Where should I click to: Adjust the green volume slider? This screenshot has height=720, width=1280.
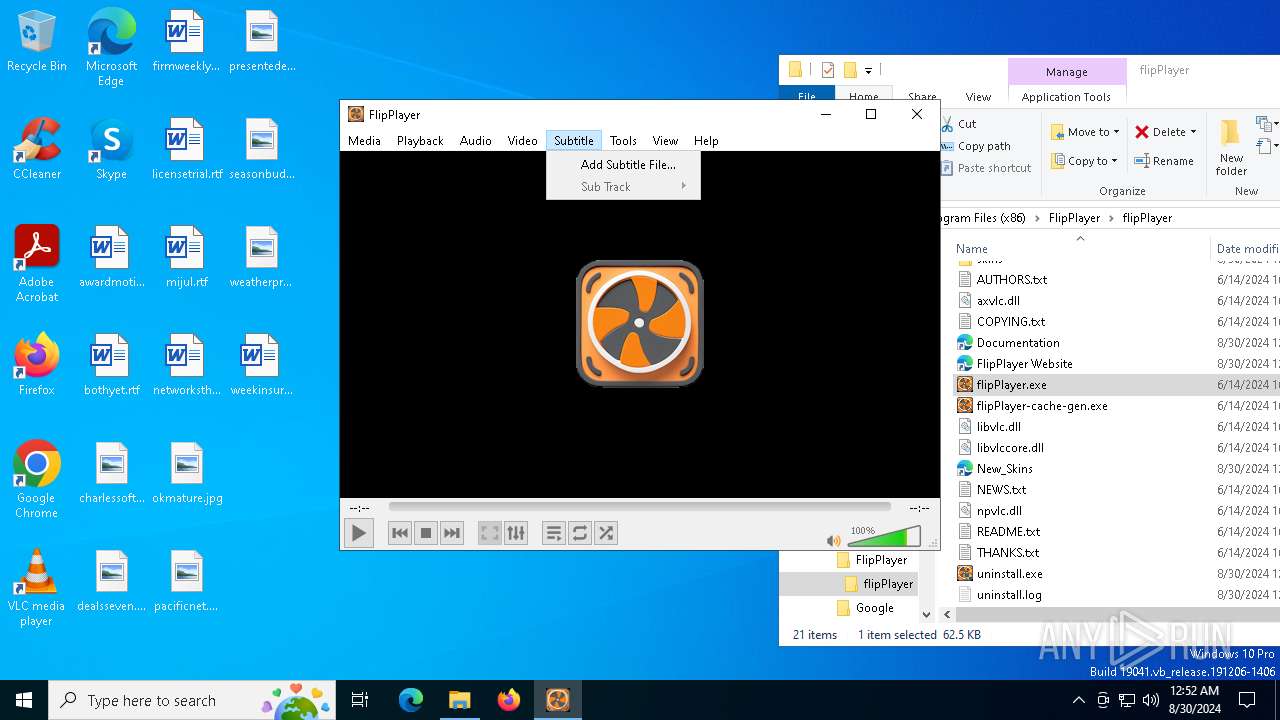click(884, 537)
